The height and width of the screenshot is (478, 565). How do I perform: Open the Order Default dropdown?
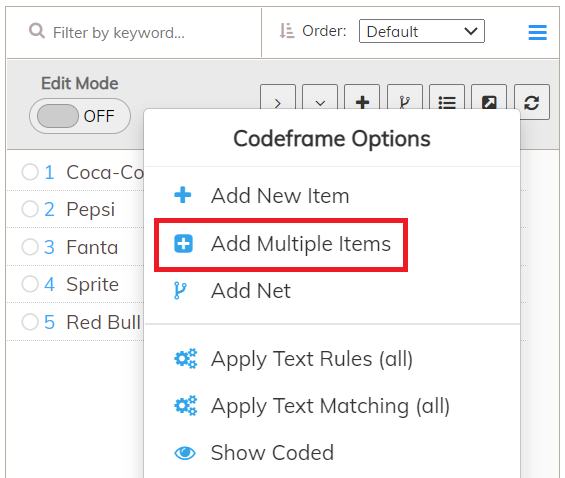(422, 31)
